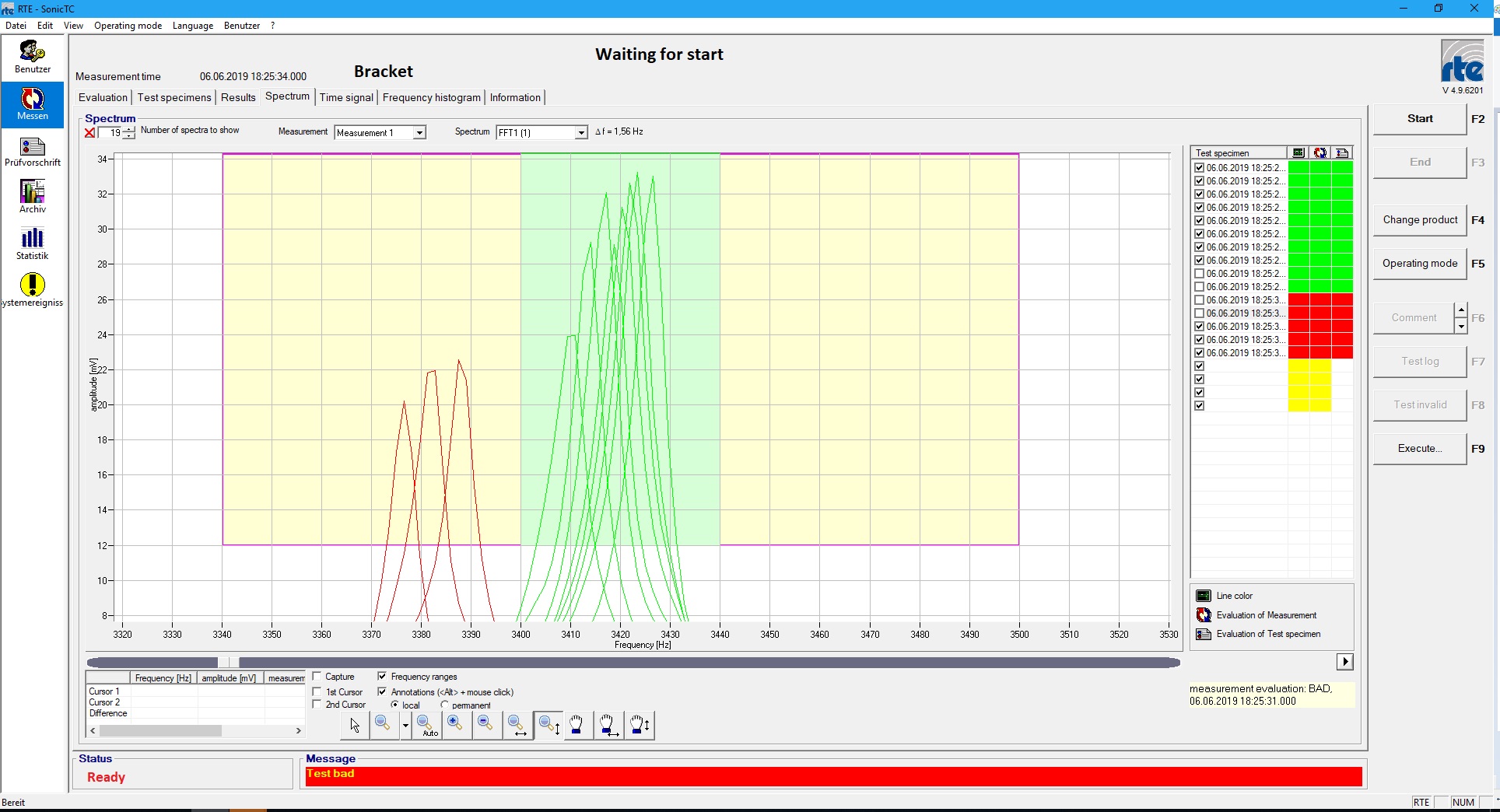
Task: Select the Messen sidebar icon
Action: (x=32, y=105)
